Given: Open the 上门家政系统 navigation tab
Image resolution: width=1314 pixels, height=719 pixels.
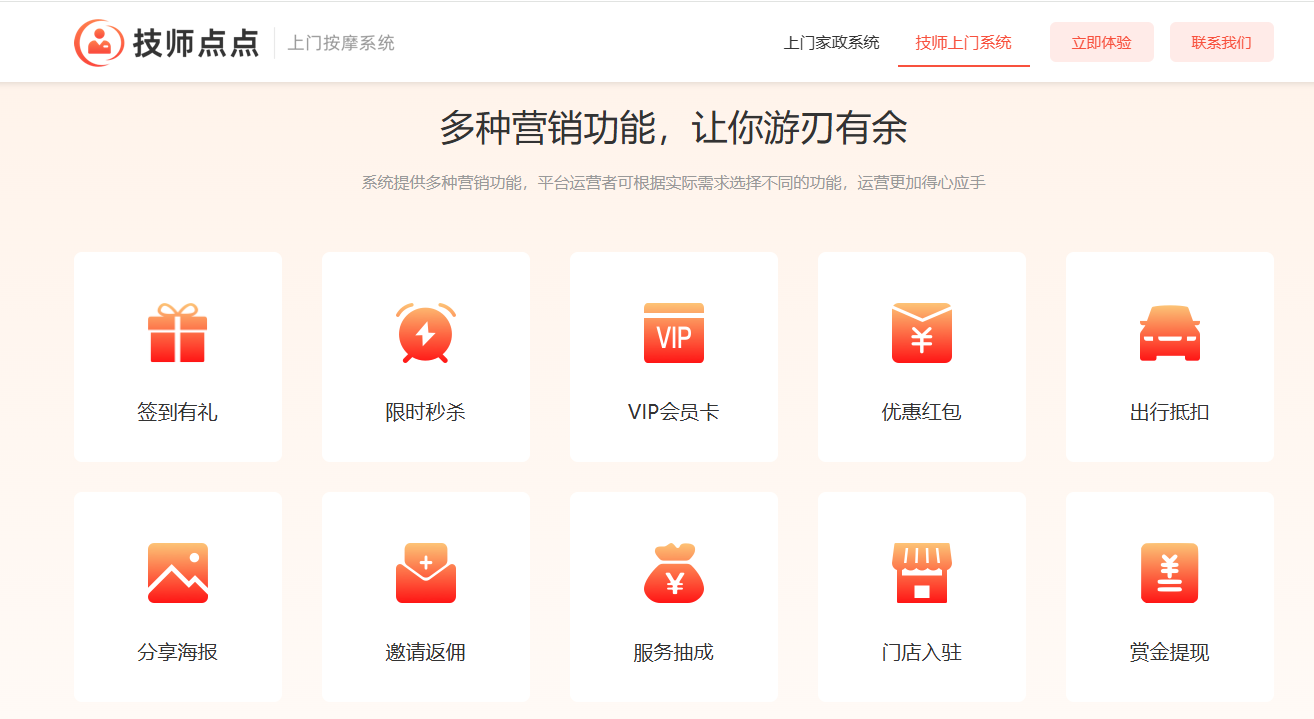Looking at the screenshot, I should [831, 43].
